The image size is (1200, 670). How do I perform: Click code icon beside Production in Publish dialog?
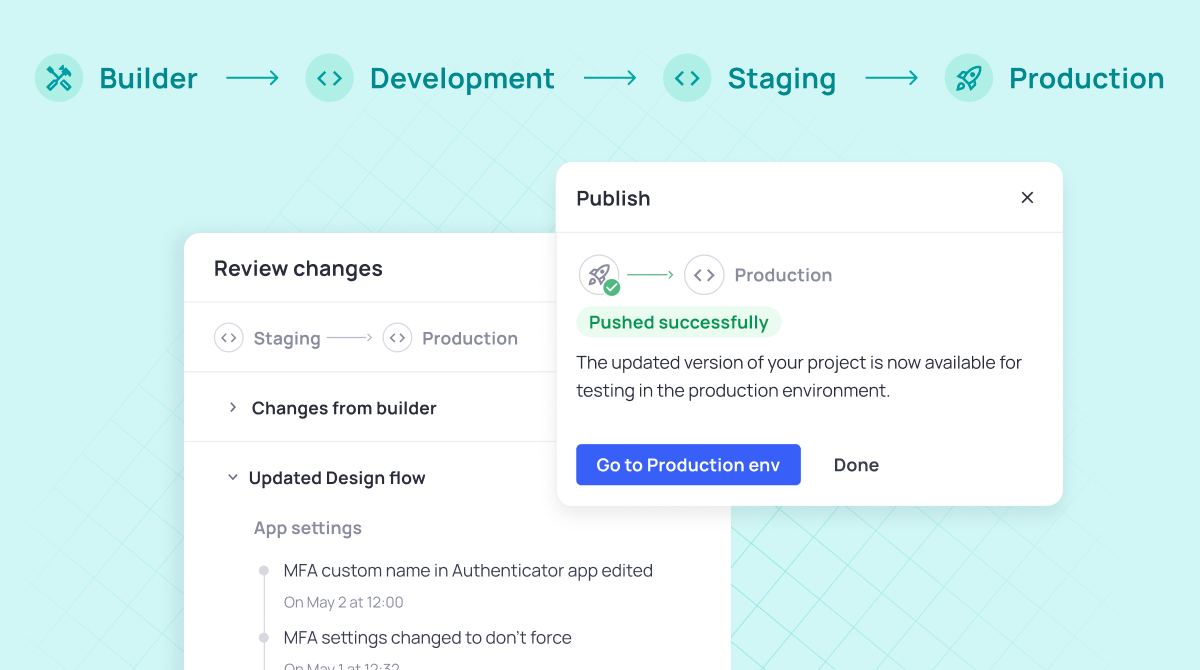click(704, 275)
